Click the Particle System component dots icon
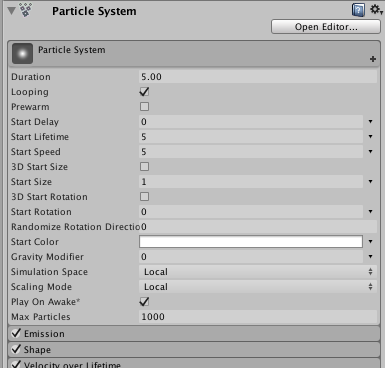The image size is (385, 368). pos(26,10)
